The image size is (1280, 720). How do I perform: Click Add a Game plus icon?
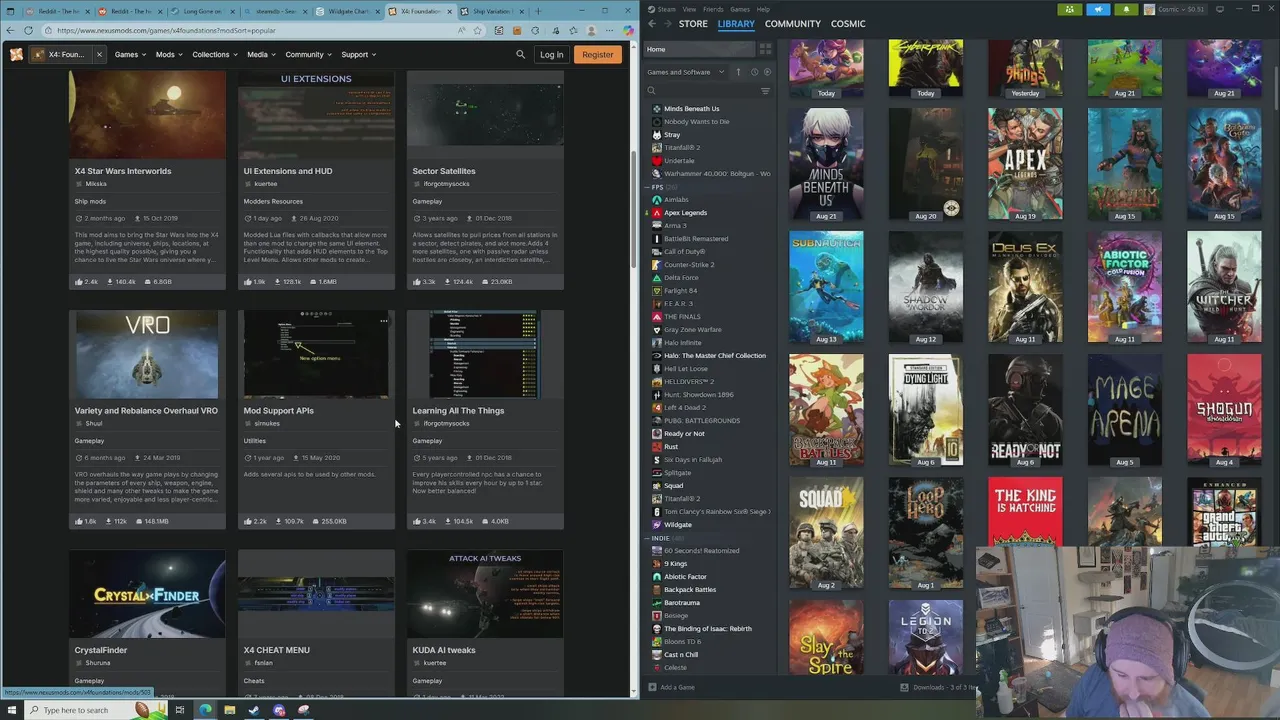click(651, 687)
